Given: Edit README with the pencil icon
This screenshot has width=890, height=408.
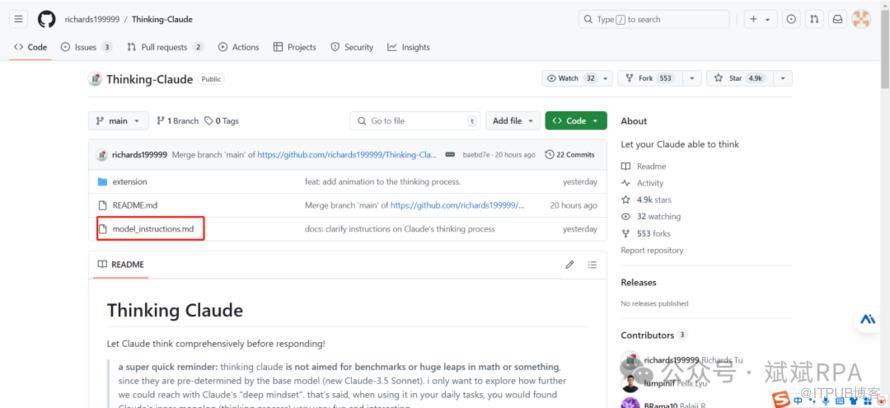Looking at the screenshot, I should (570, 265).
